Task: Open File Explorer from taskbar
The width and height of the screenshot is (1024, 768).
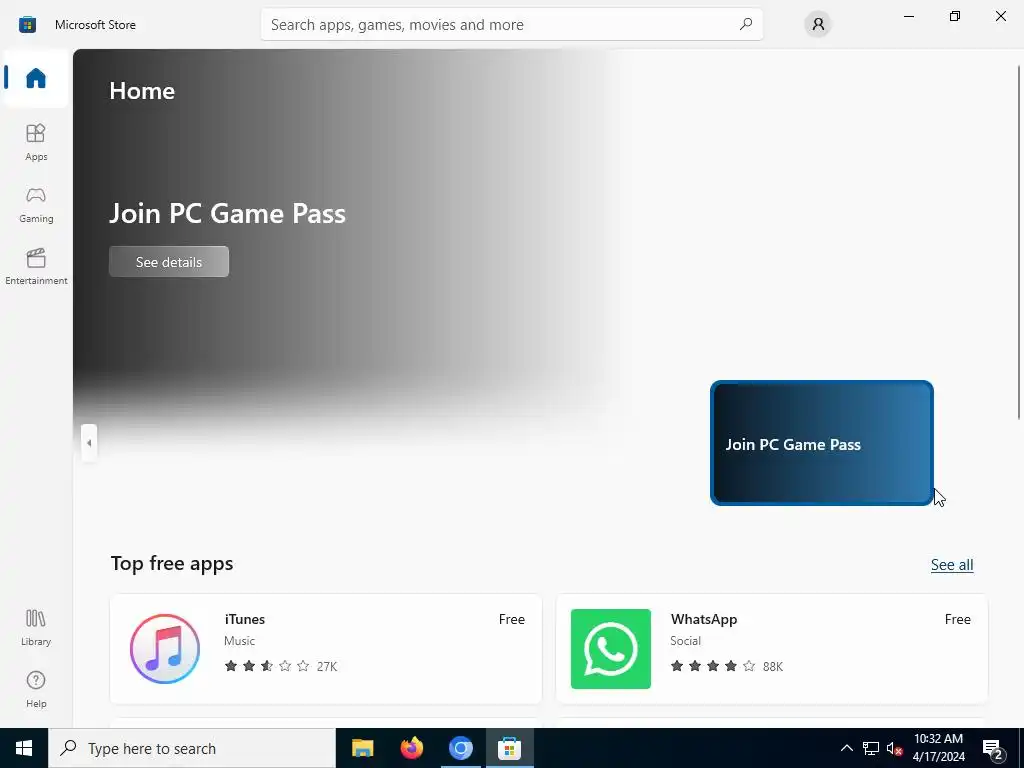Action: click(x=362, y=748)
